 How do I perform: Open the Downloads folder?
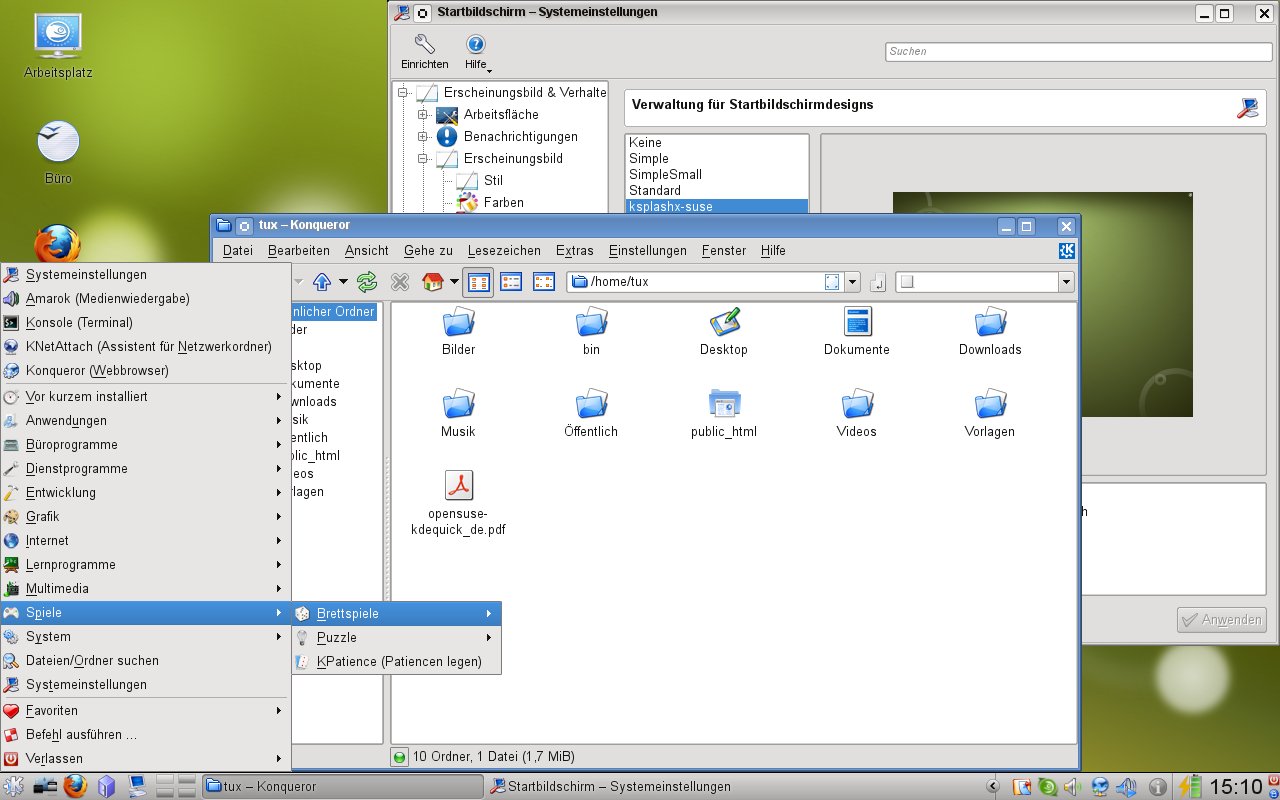[x=990, y=332]
